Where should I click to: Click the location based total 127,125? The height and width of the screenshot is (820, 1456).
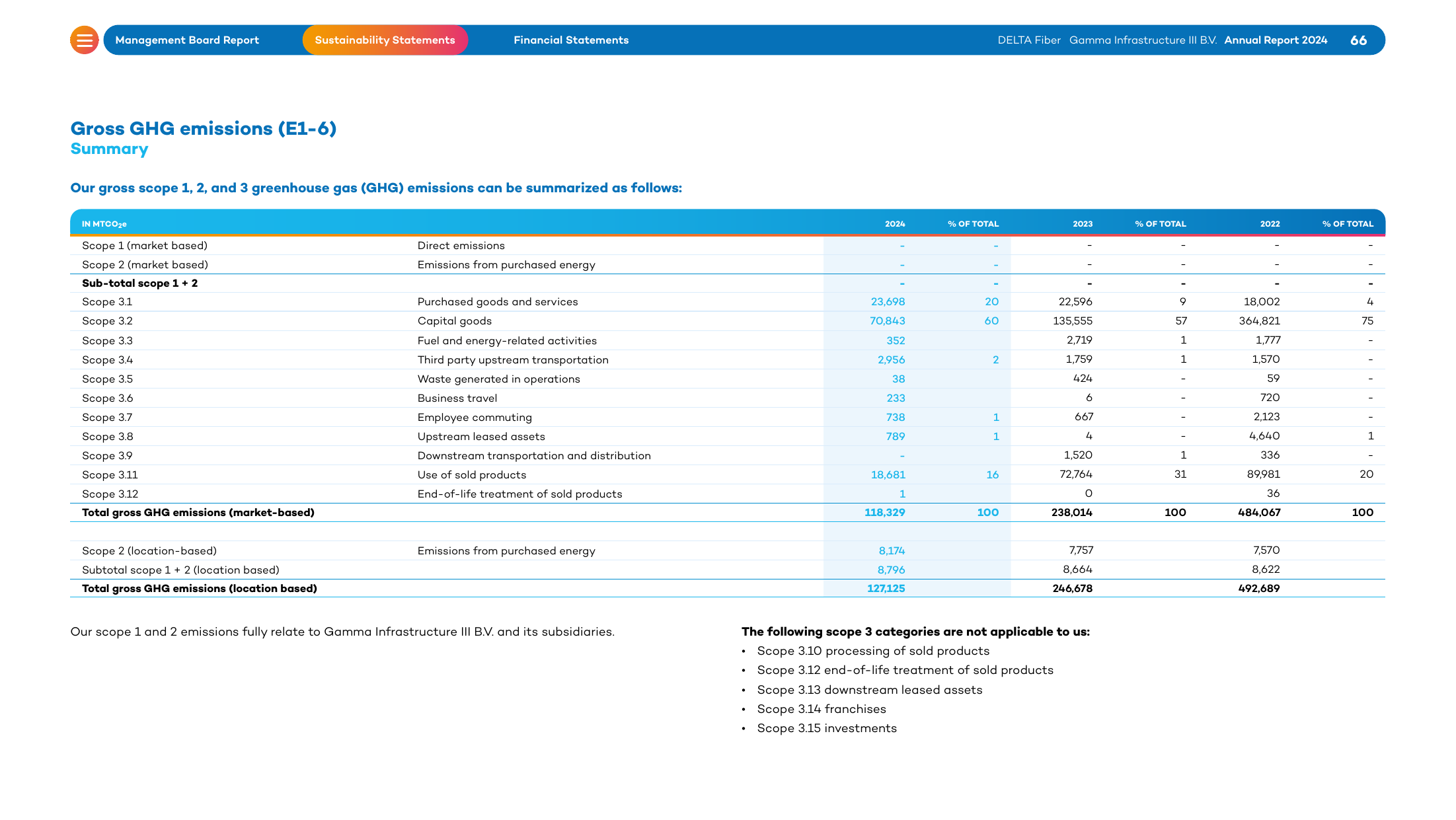coord(886,589)
